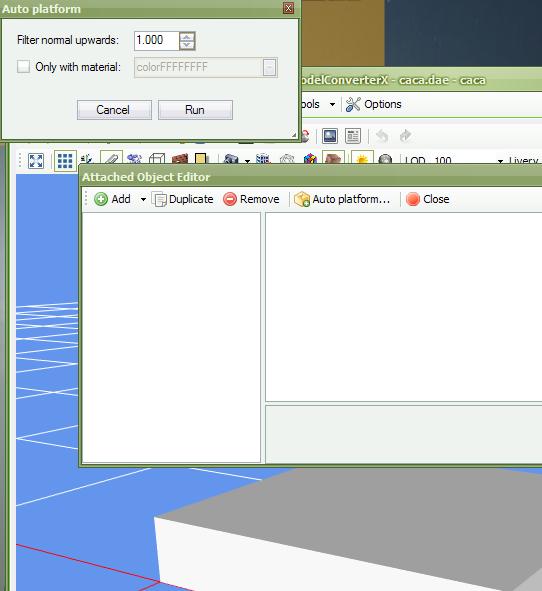Toggle the grid display icon
Image resolution: width=542 pixels, height=591 pixels.
point(65,161)
